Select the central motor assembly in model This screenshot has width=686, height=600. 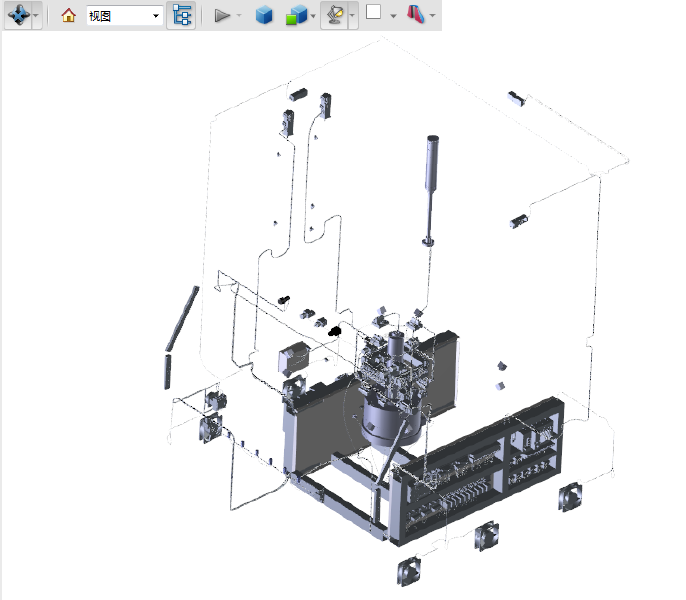(x=393, y=387)
